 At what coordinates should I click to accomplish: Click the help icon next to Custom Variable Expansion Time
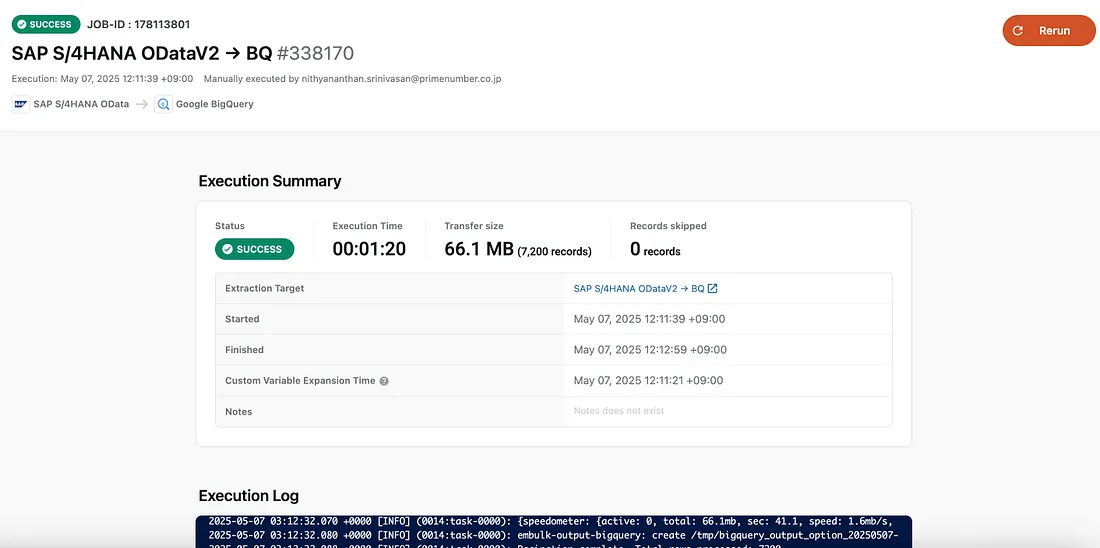(x=384, y=381)
